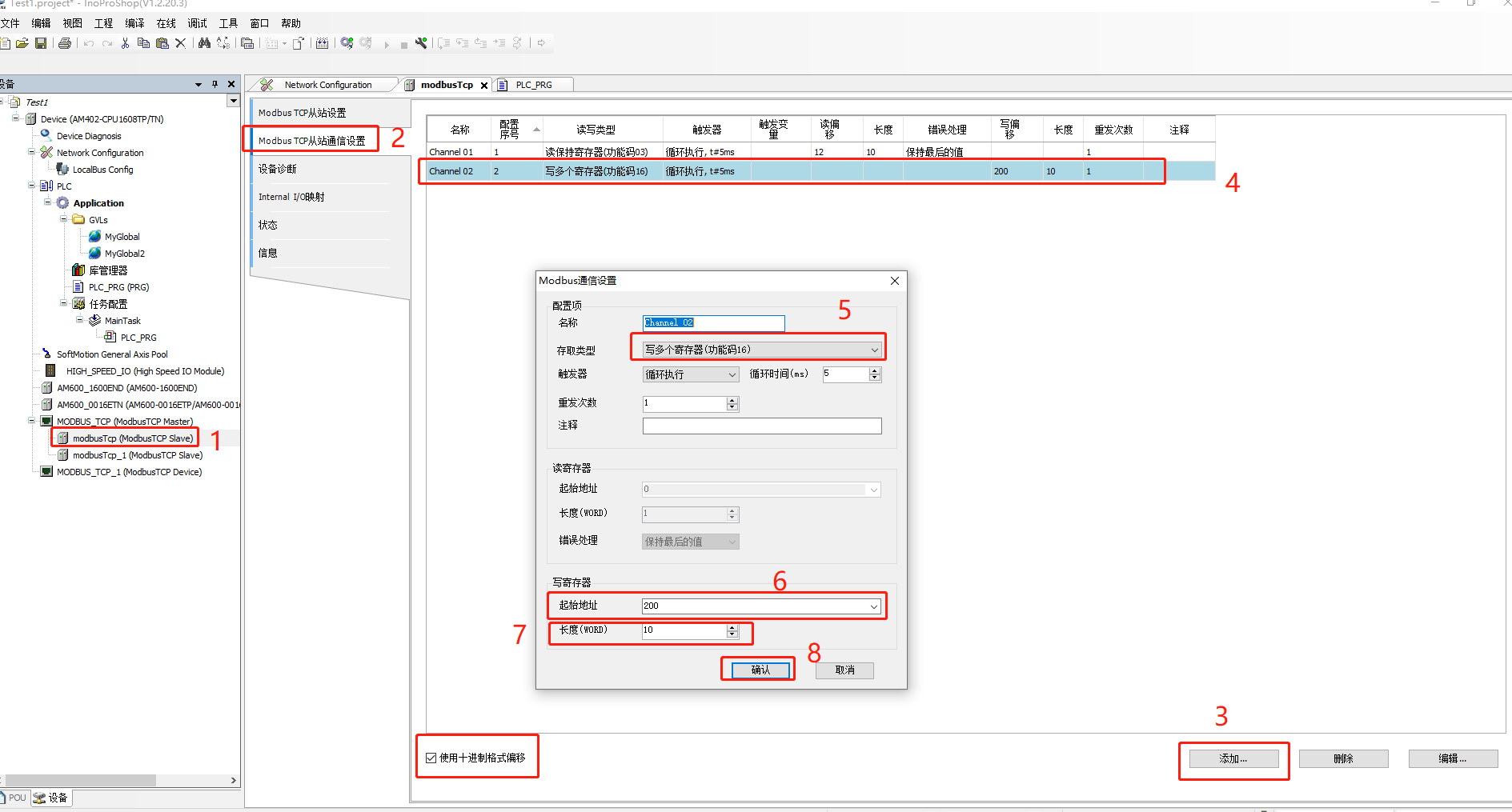Adjust 写寄存器 长度(WORD) stepper
This screenshot has height=812, width=1512.
[732, 631]
